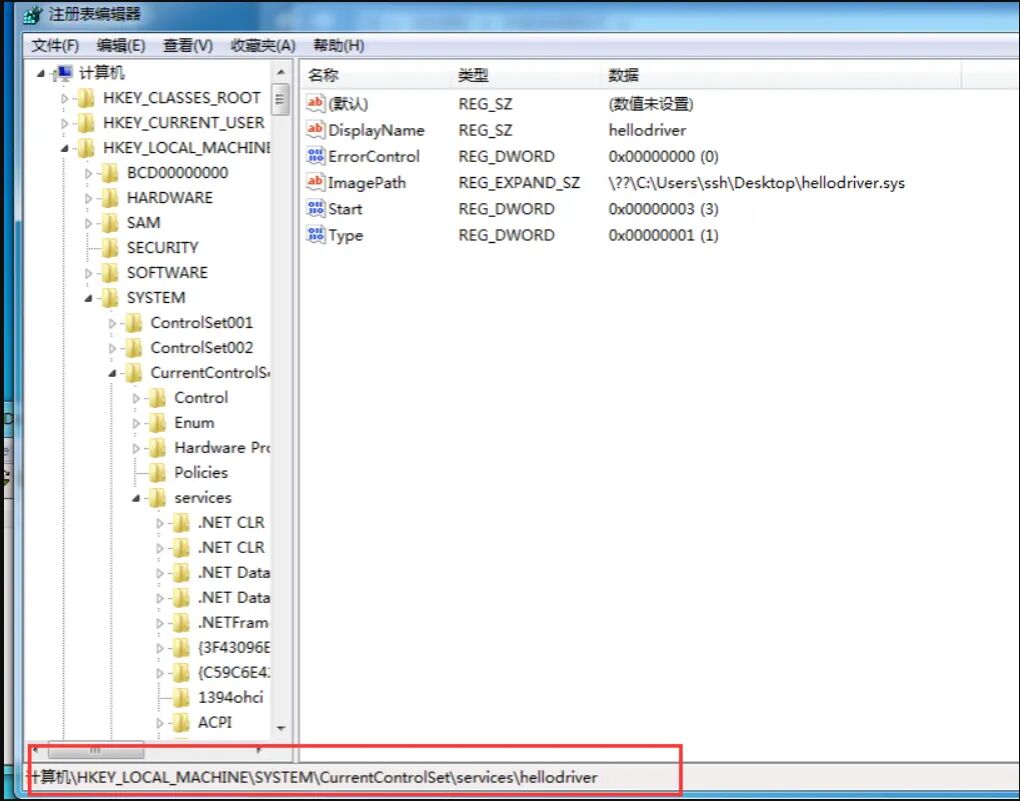
Task: Click the string icon of DisplayName value
Action: 315,129
